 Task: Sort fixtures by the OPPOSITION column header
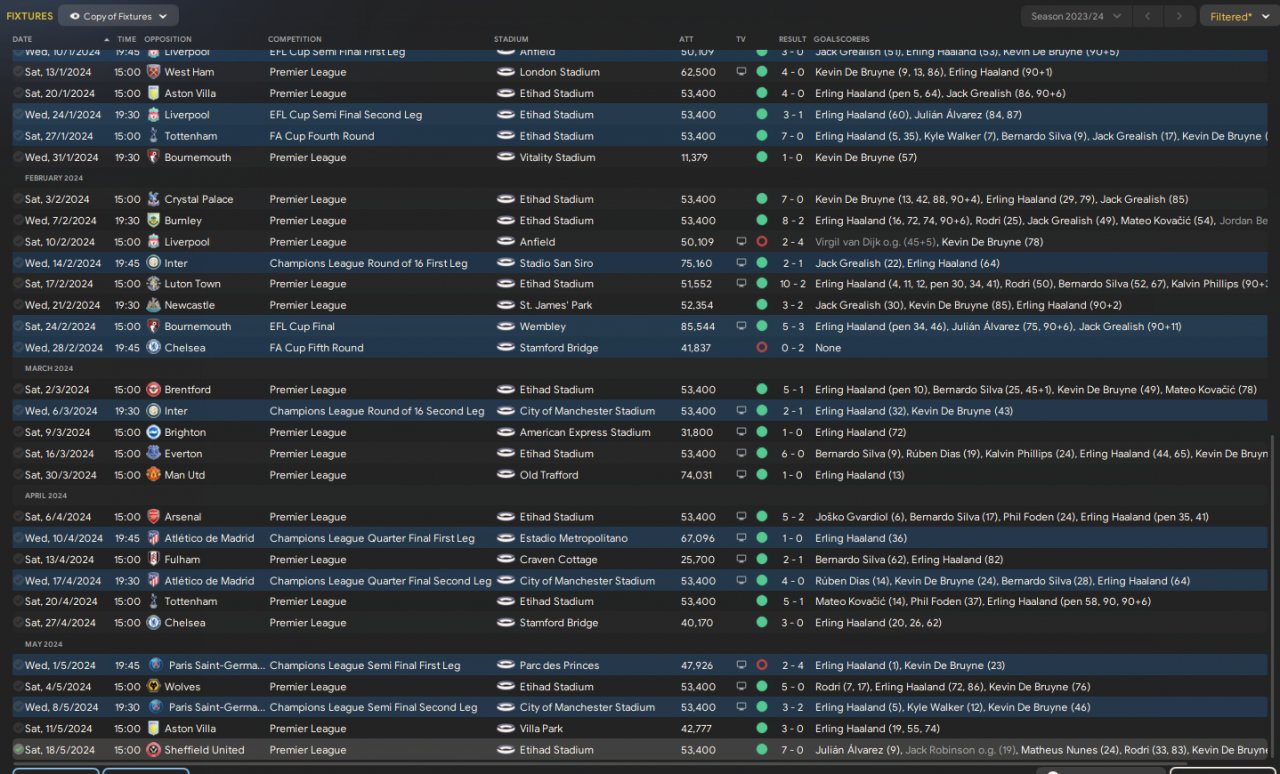click(x=168, y=39)
